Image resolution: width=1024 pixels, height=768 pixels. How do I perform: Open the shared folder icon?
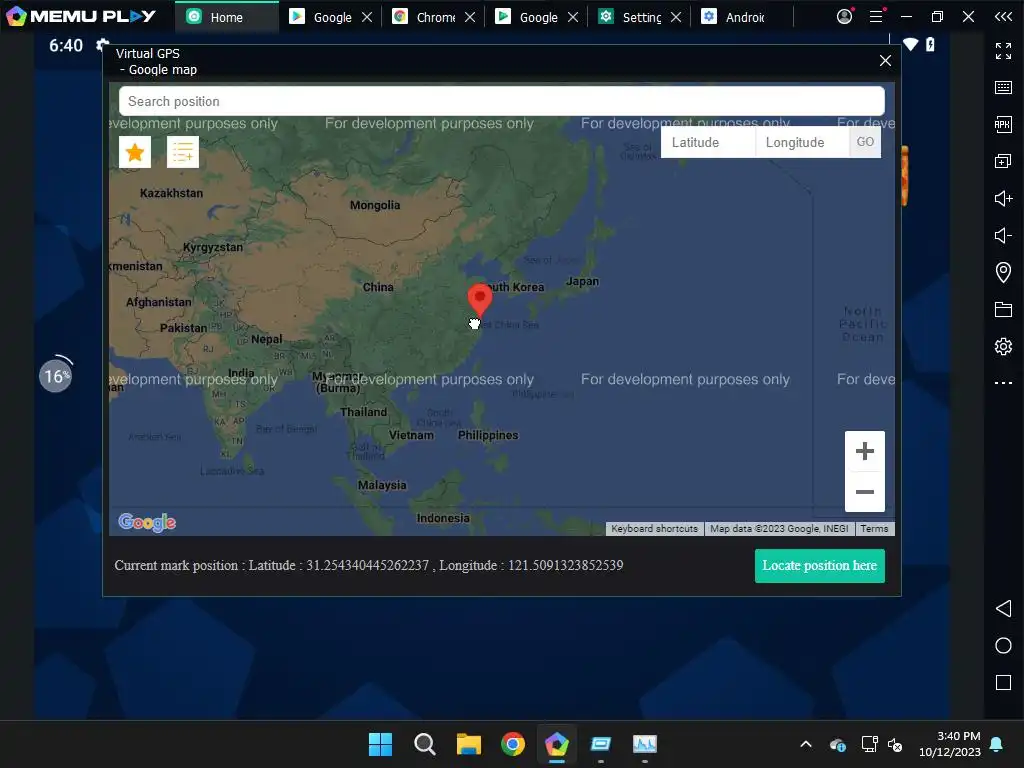coord(1003,310)
